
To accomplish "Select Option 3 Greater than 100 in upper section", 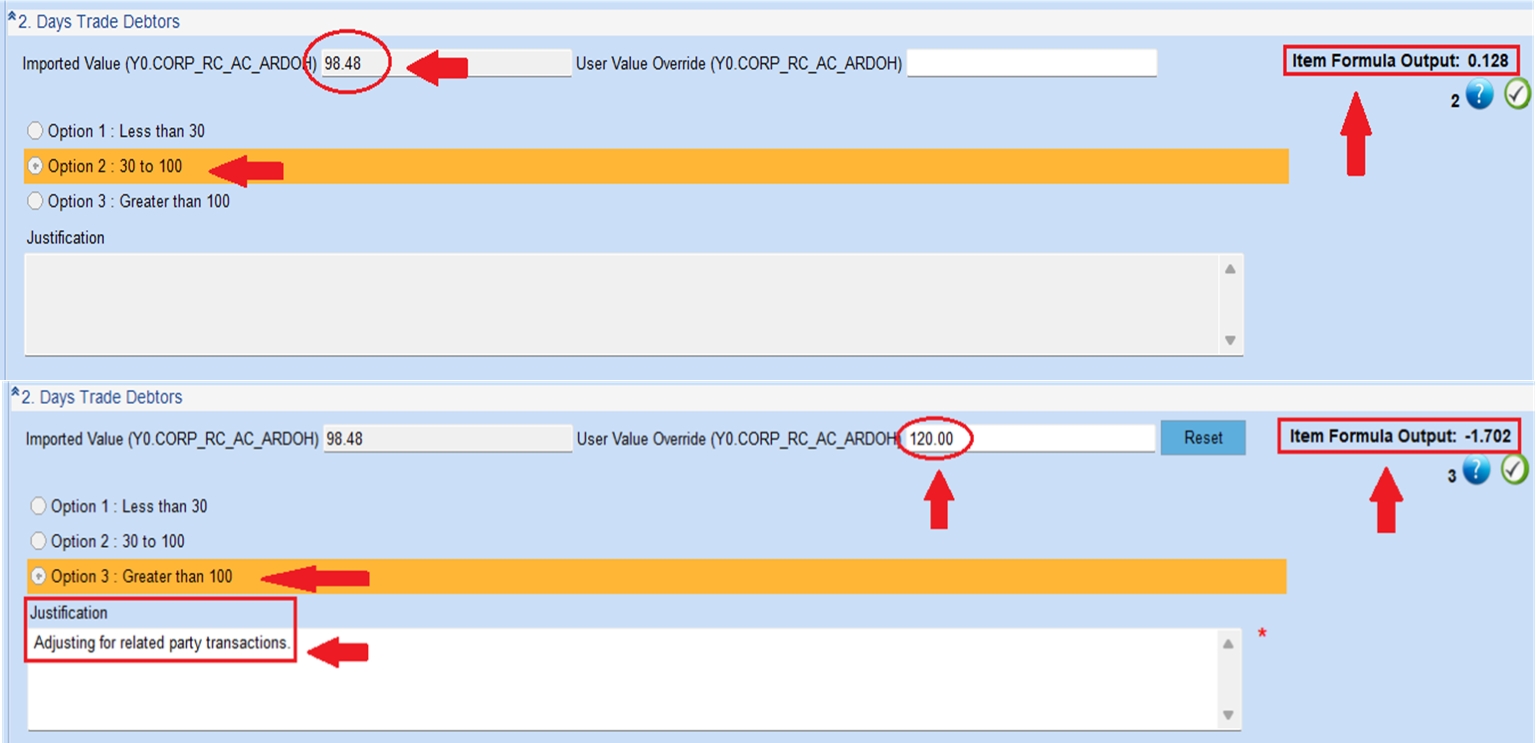I will pos(36,201).
